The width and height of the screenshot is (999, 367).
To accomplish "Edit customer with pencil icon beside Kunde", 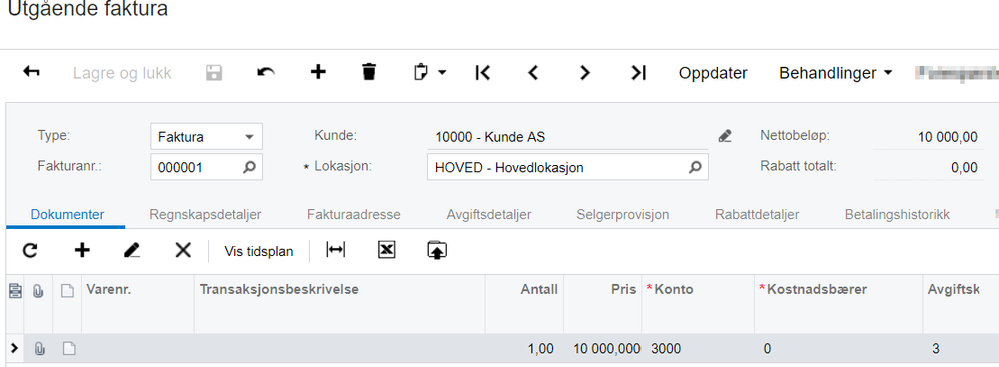I will 725,136.
